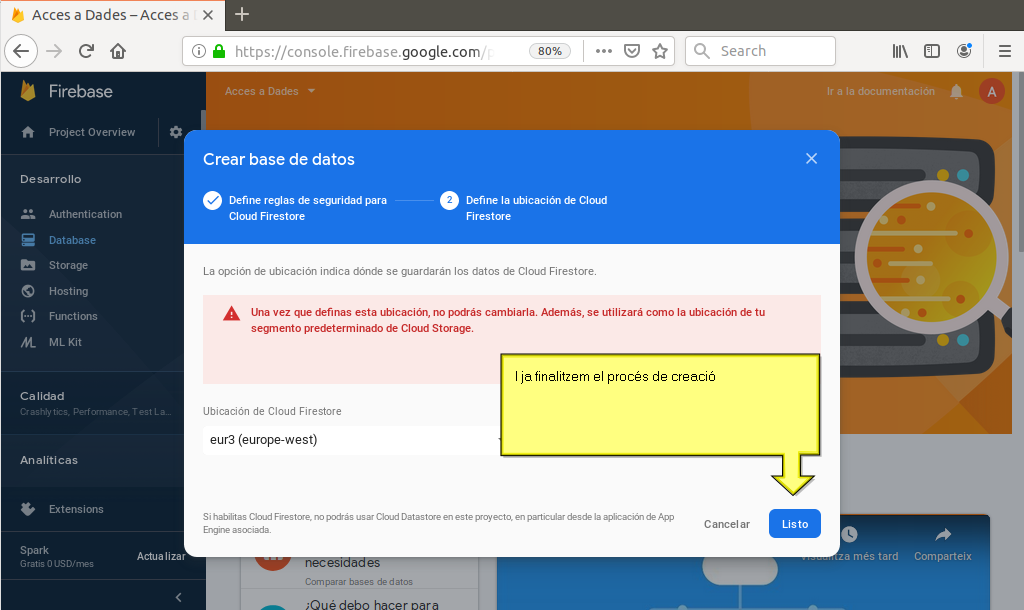
Task: Open Firefox account icon
Action: 964,51
